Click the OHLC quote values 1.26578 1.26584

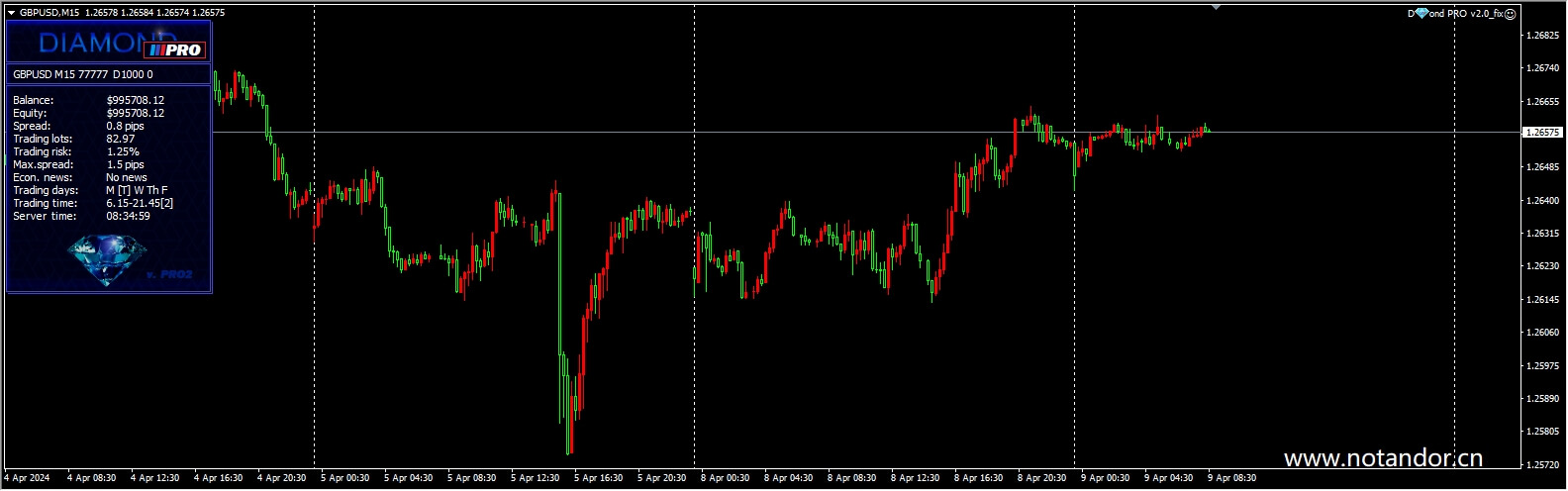click(x=120, y=13)
